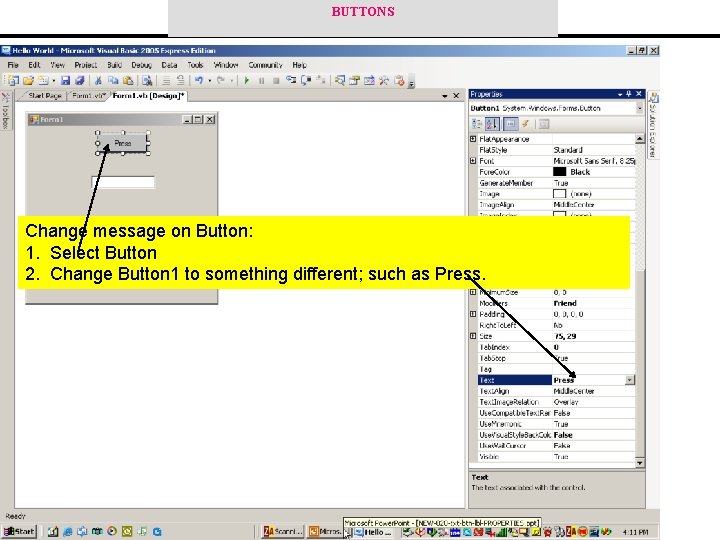Select the UseVisualStyleBackColor property row
This screenshot has width=720, height=540.
557,435
